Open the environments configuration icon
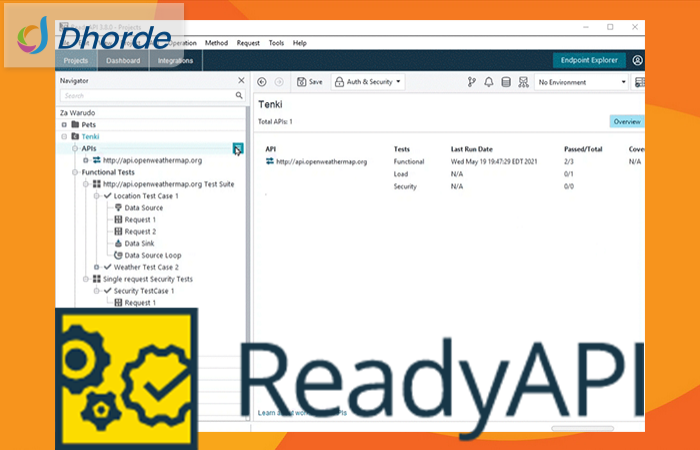This screenshot has height=450, width=700. pos(523,82)
